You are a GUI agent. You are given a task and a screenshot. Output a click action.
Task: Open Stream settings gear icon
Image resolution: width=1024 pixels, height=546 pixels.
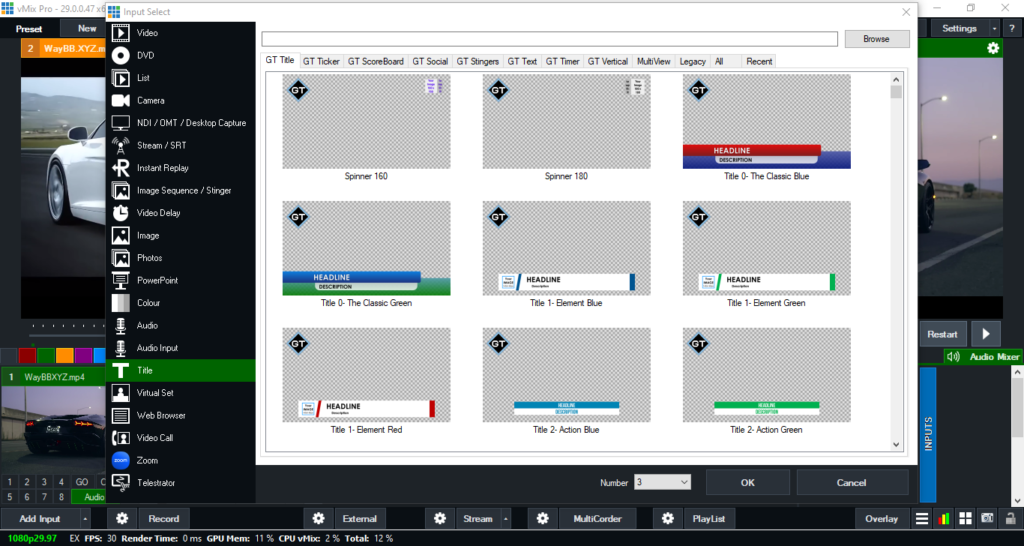tap(439, 519)
